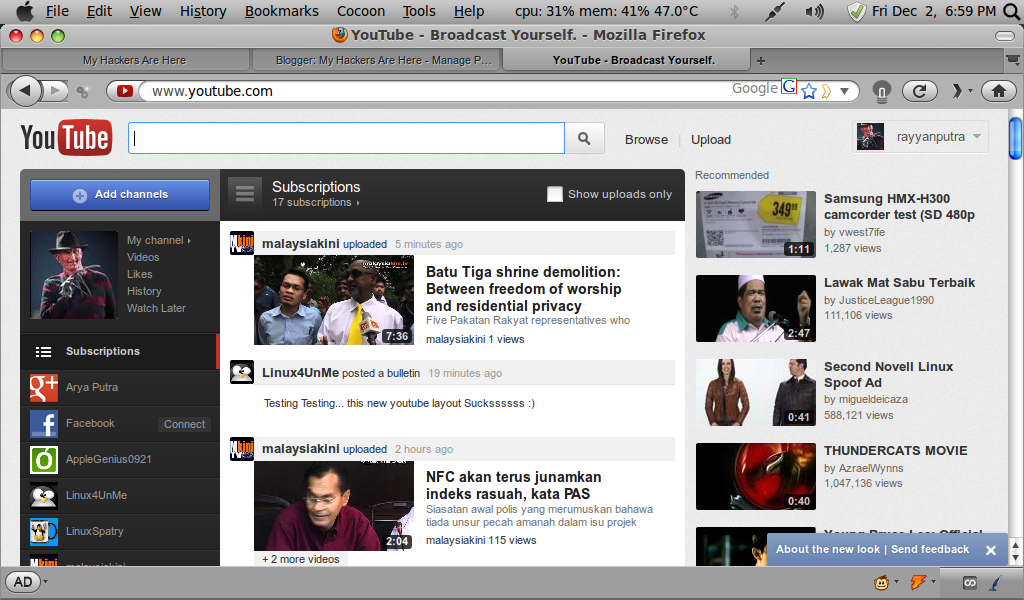Image resolution: width=1024 pixels, height=600 pixels.
Task: Open the Watch Later link
Action: (156, 308)
